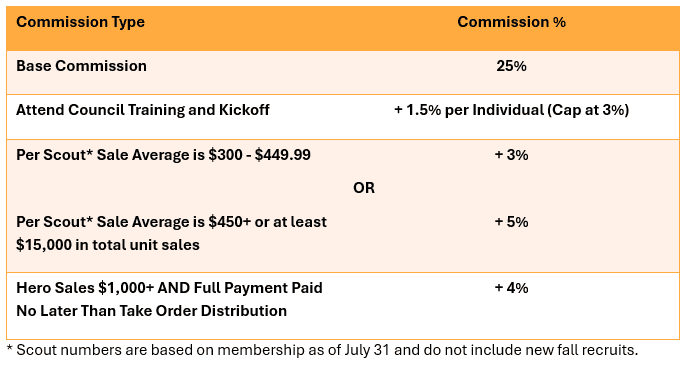Click the Cap at 3% parenthetical

coord(588,110)
